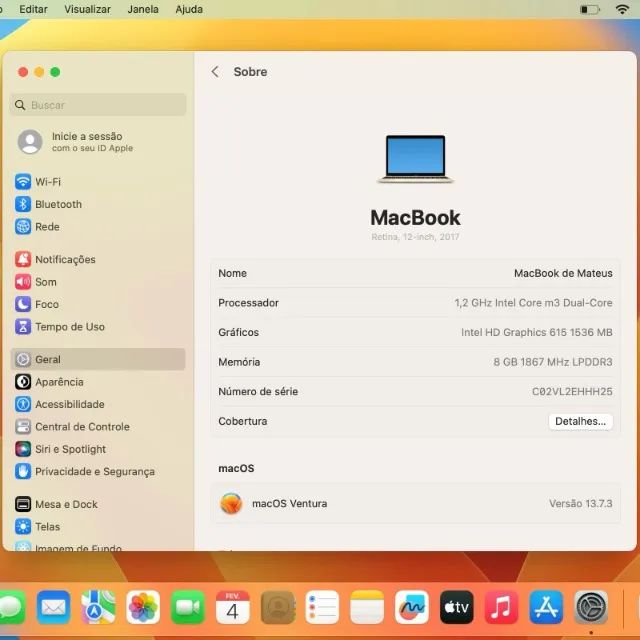Open Telas display settings
The width and height of the screenshot is (640, 640).
(x=38, y=527)
